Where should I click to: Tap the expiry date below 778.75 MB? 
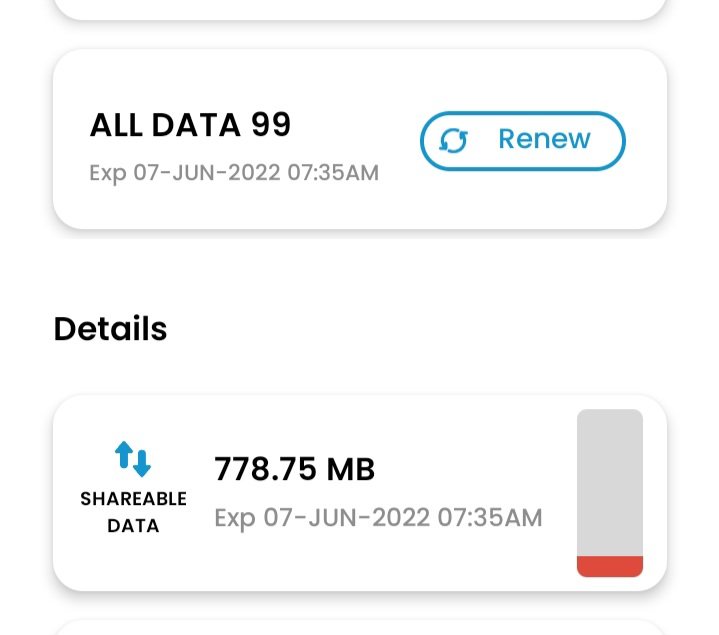[x=378, y=518]
